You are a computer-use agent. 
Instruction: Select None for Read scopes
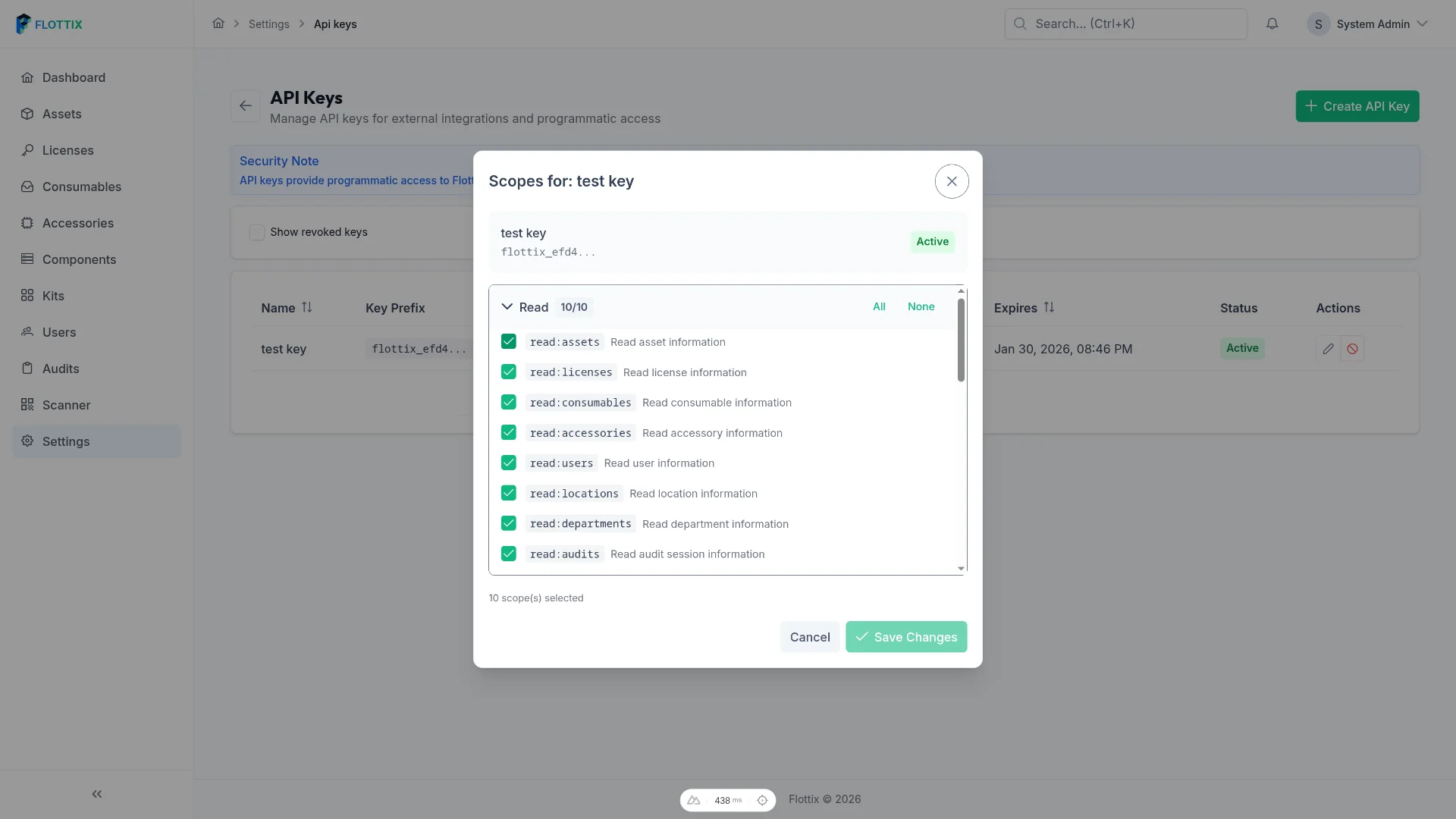tap(921, 306)
